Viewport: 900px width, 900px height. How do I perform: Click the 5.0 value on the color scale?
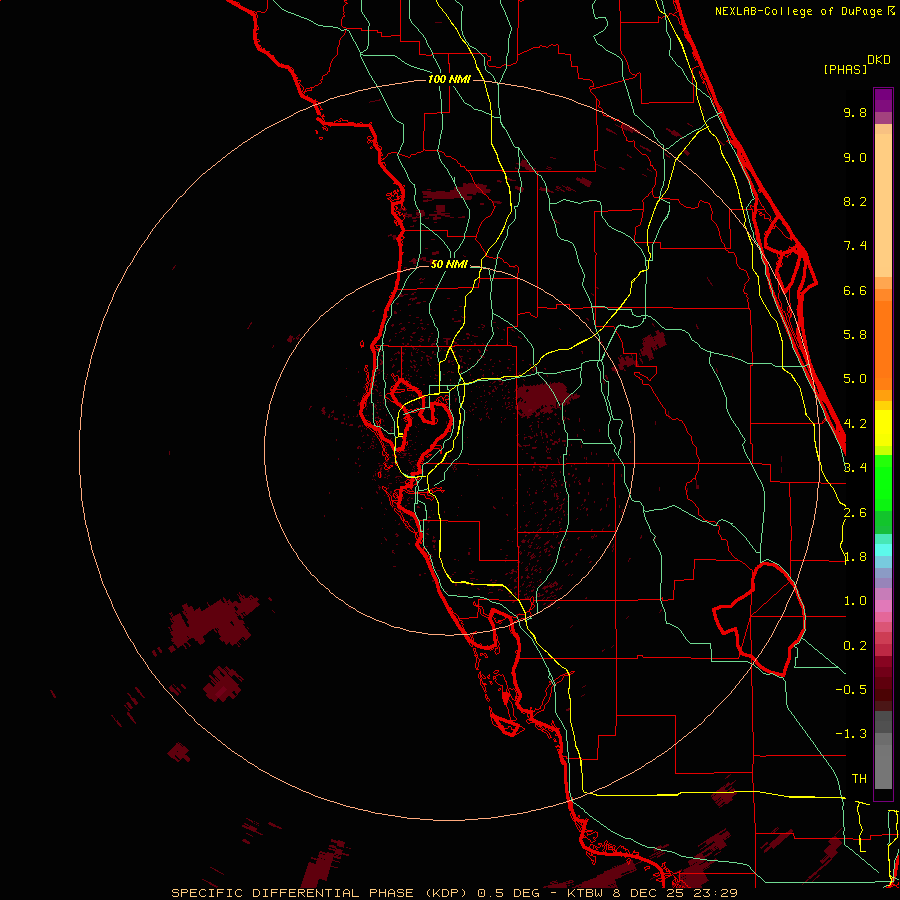coord(855,379)
